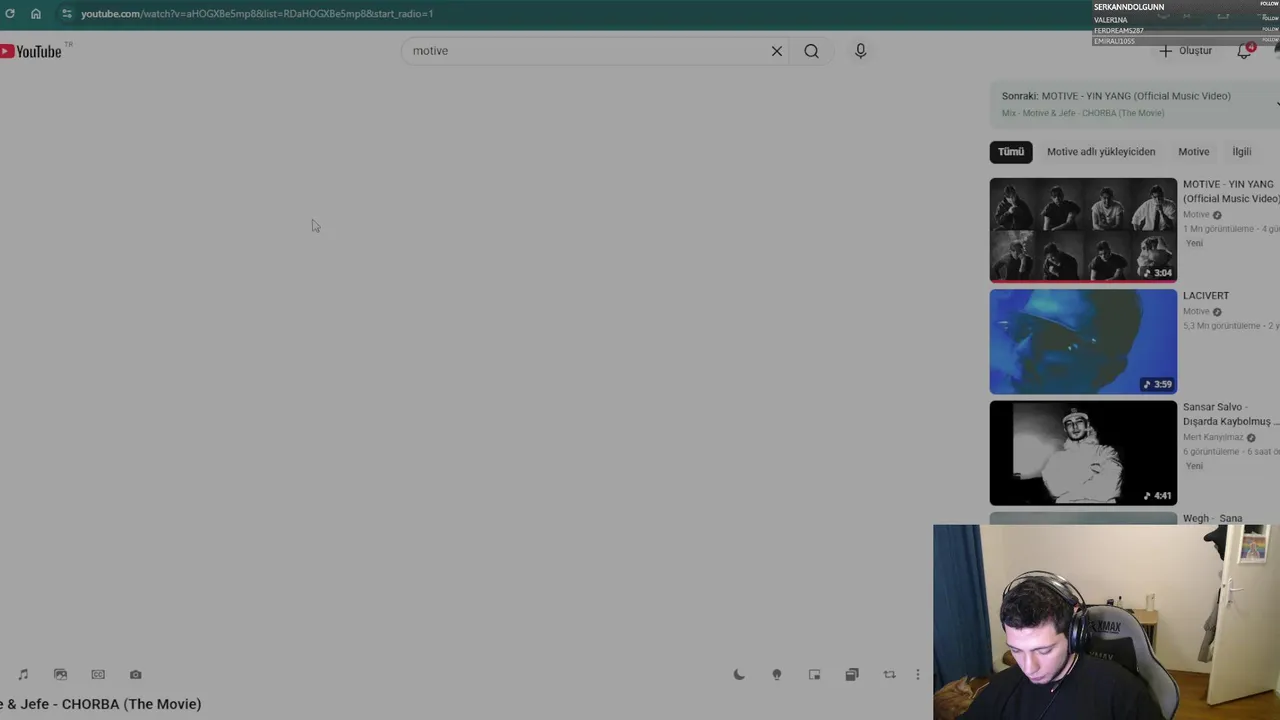Click the 'Mix - Motive & Jefe - CHORBA' playlist subtitle

tap(1082, 113)
